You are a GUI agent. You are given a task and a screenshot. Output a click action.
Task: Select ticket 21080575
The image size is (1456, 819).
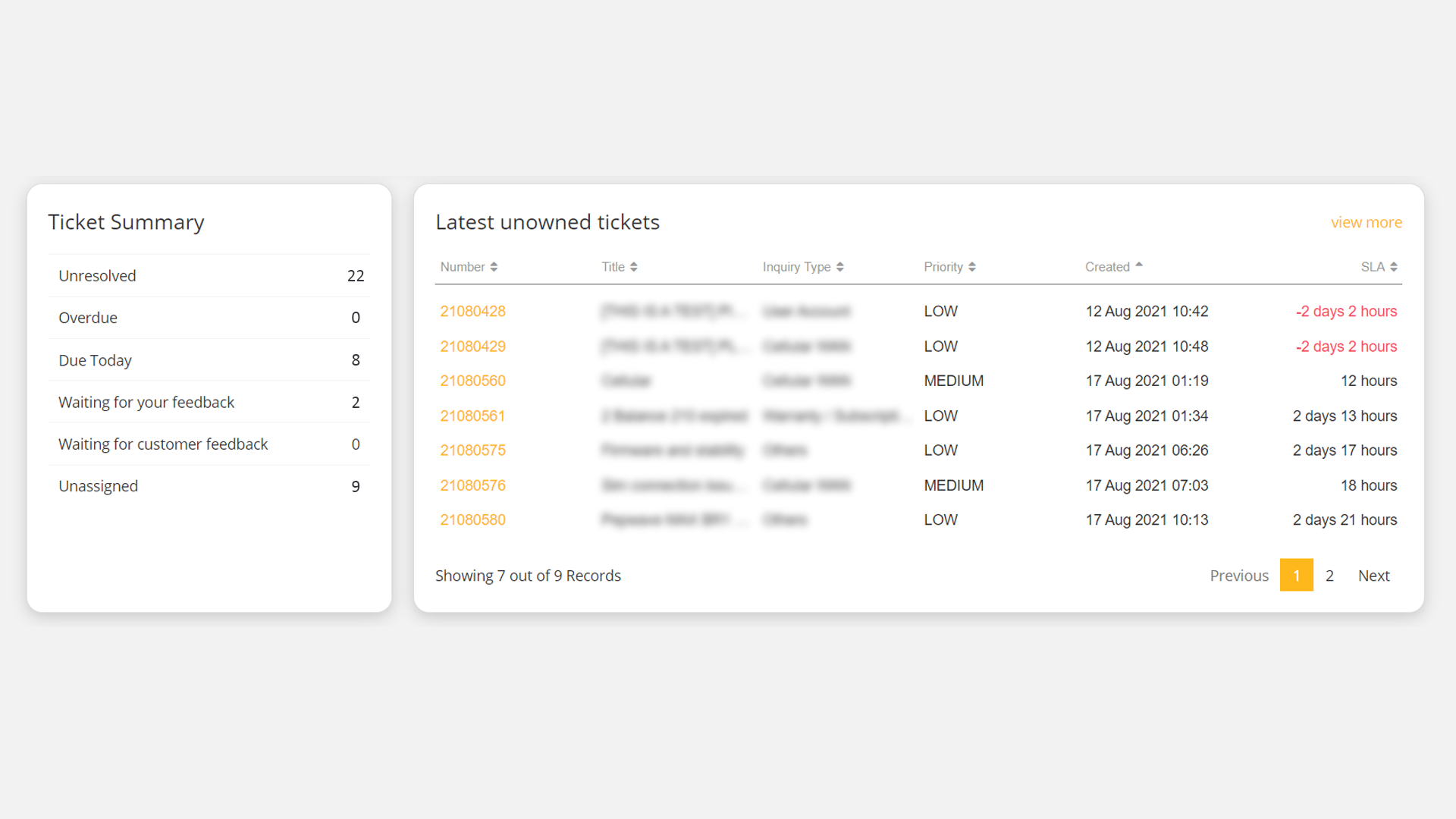pos(472,450)
